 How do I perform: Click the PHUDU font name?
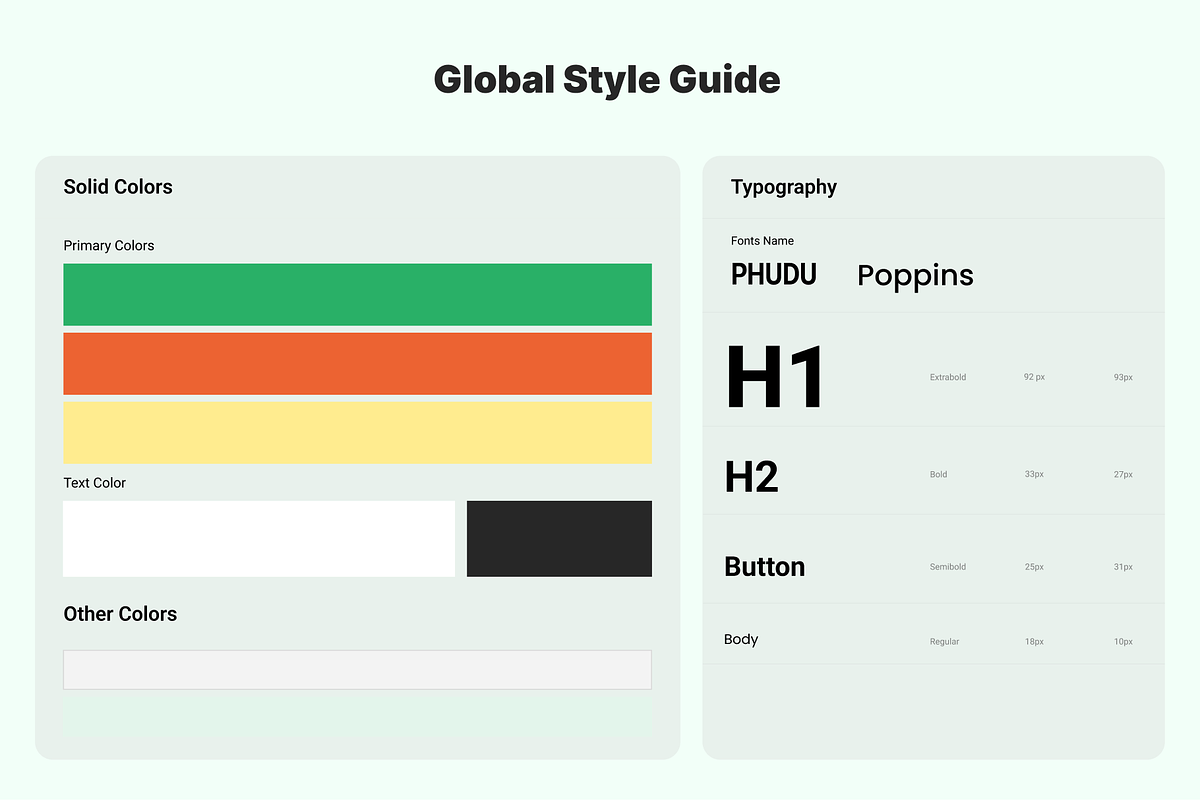[x=774, y=275]
